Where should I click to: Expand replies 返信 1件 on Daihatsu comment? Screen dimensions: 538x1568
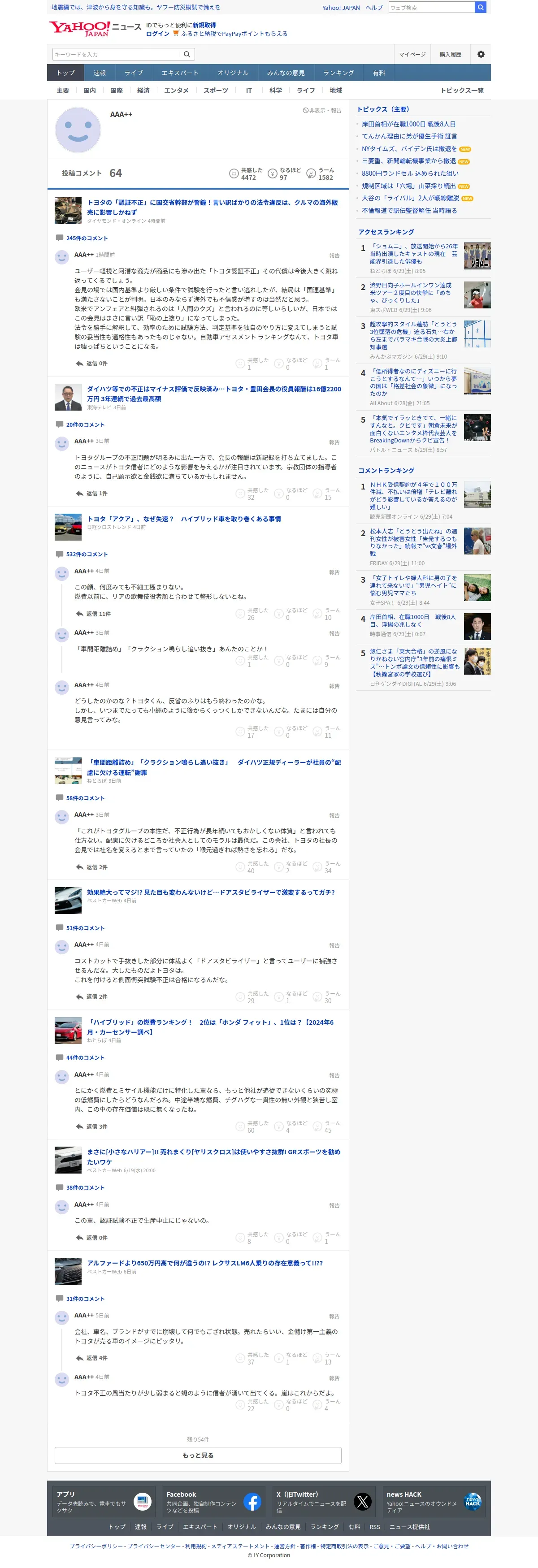click(x=91, y=494)
